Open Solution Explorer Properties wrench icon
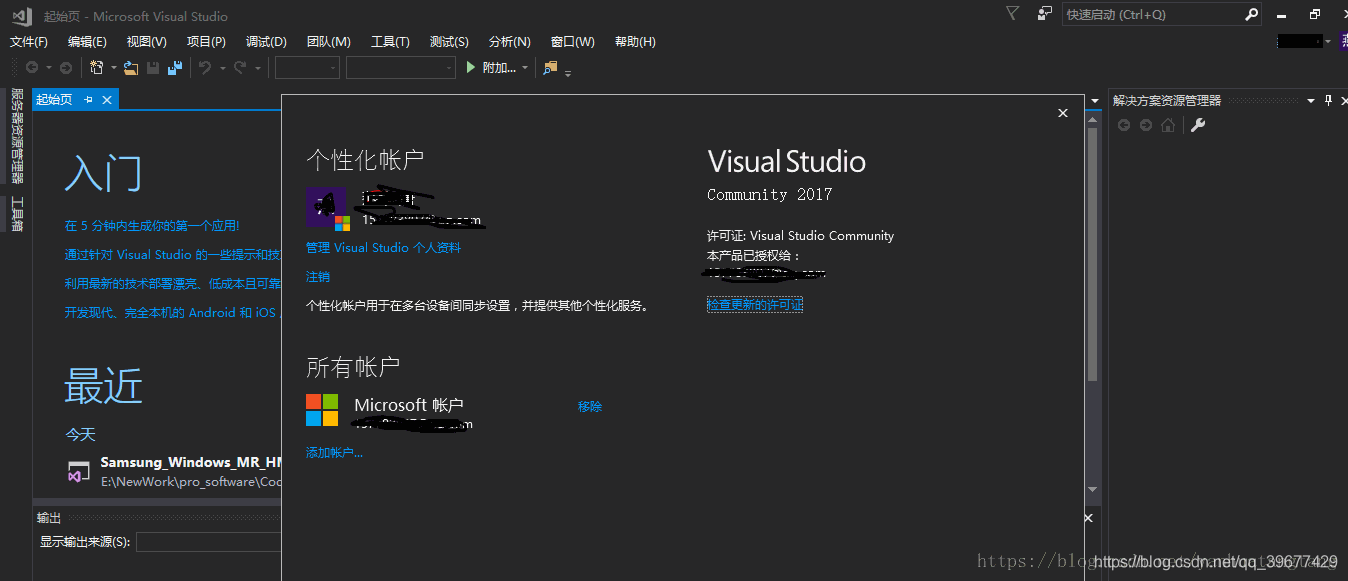1348x581 pixels. pyautogui.click(x=1197, y=125)
